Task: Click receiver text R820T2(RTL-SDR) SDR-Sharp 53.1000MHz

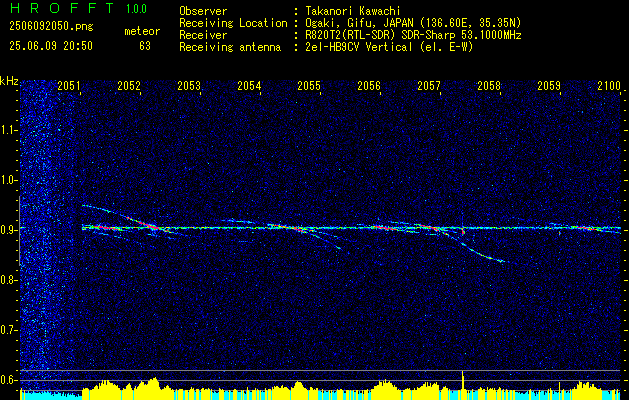Action: pyautogui.click(x=413, y=35)
